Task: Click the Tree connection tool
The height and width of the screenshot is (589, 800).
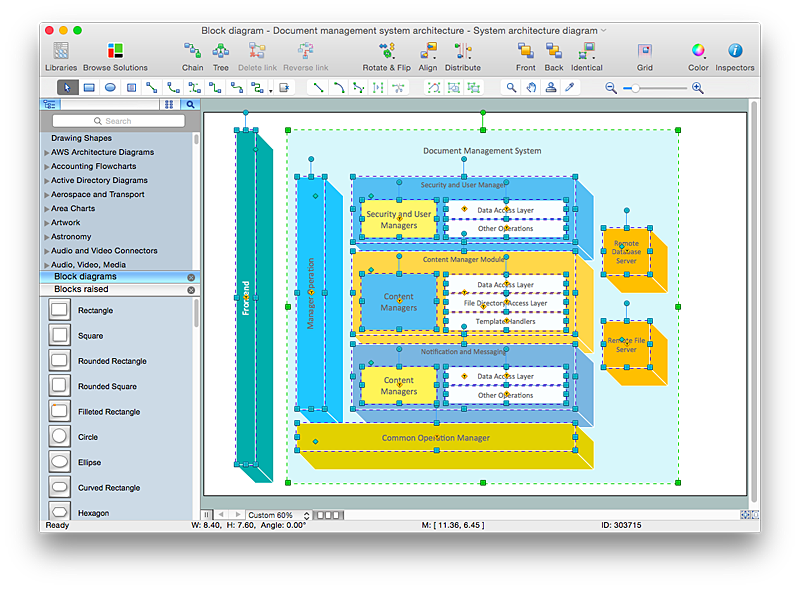Action: pos(220,57)
